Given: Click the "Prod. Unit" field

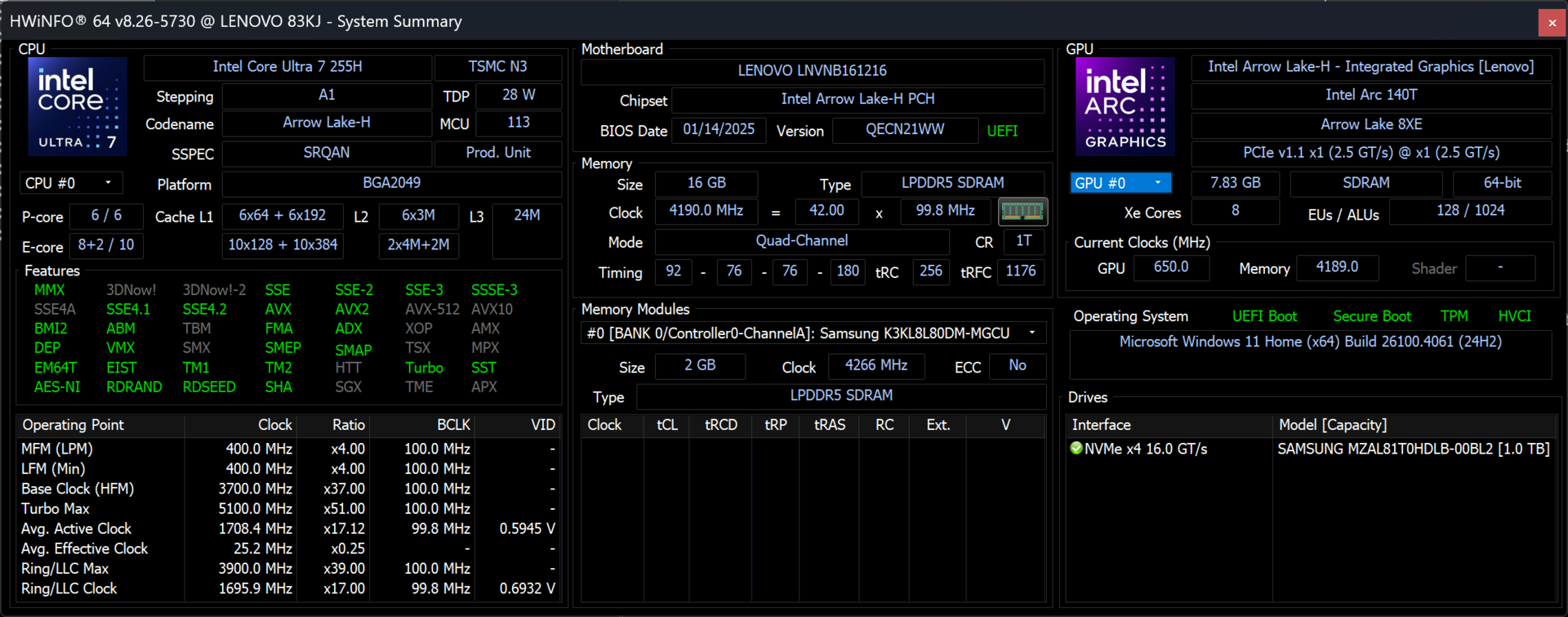Looking at the screenshot, I should click(x=498, y=154).
